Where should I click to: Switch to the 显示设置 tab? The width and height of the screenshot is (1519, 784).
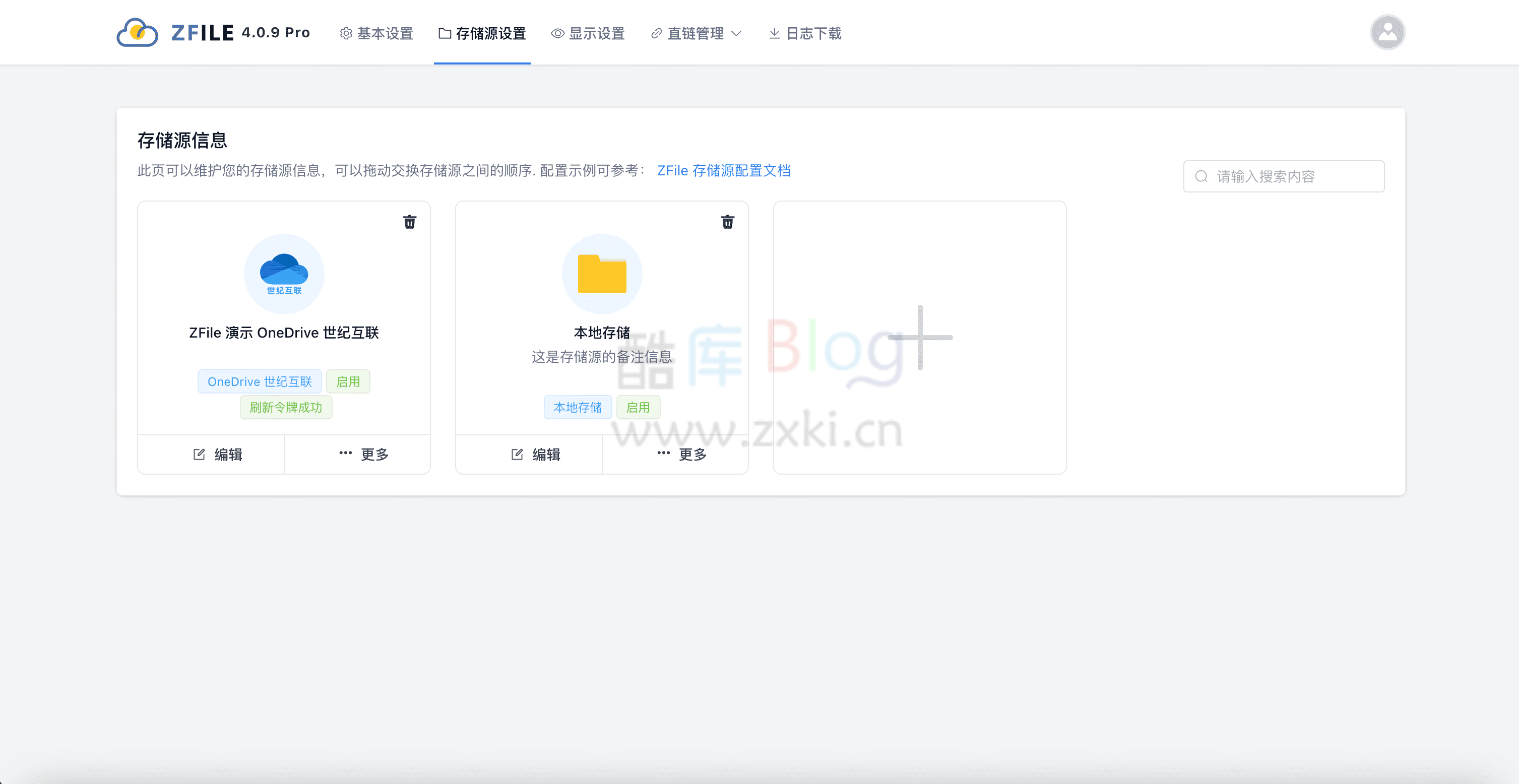[x=587, y=34]
